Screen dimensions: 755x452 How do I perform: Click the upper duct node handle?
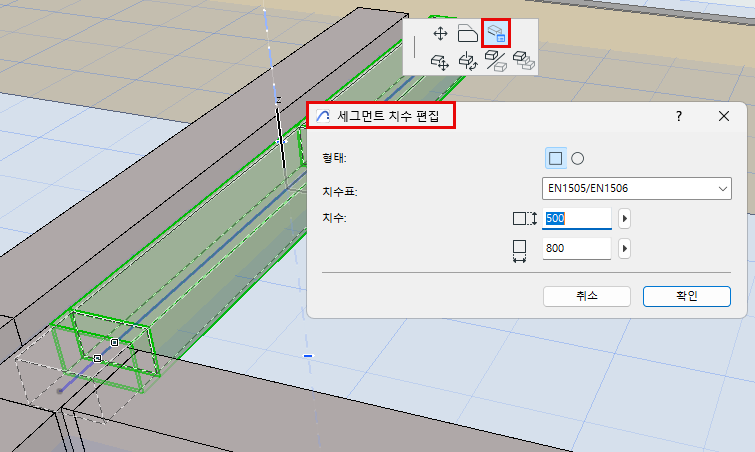coord(114,342)
